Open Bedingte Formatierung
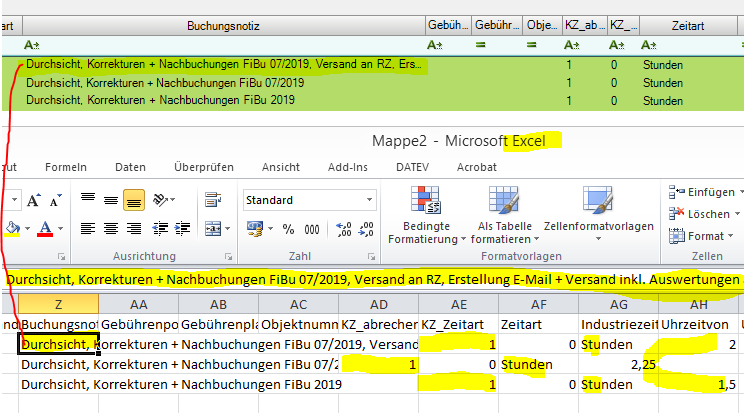The height and width of the screenshot is (413, 744). point(426,215)
